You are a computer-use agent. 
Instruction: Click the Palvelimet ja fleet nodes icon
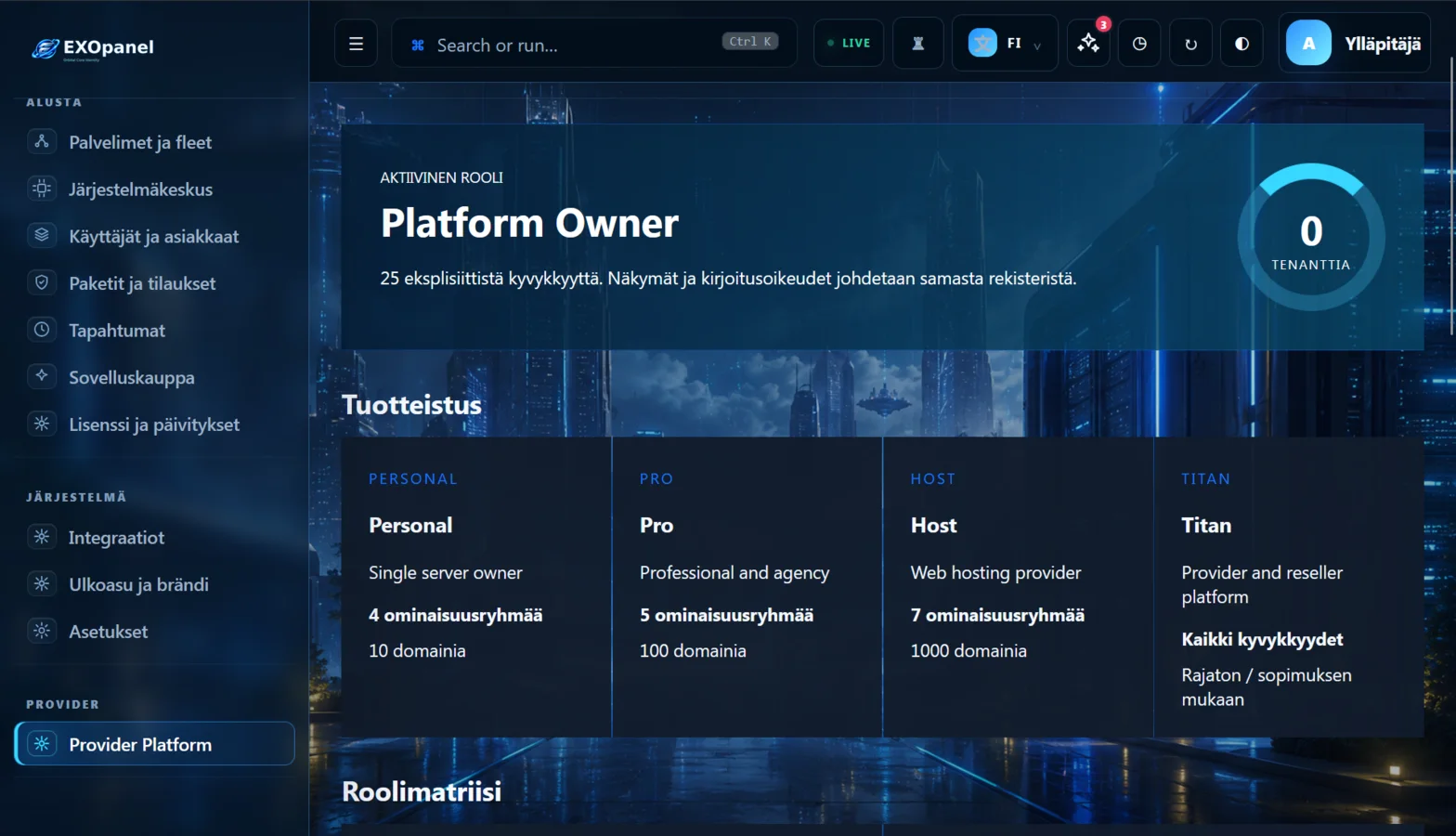click(42, 142)
